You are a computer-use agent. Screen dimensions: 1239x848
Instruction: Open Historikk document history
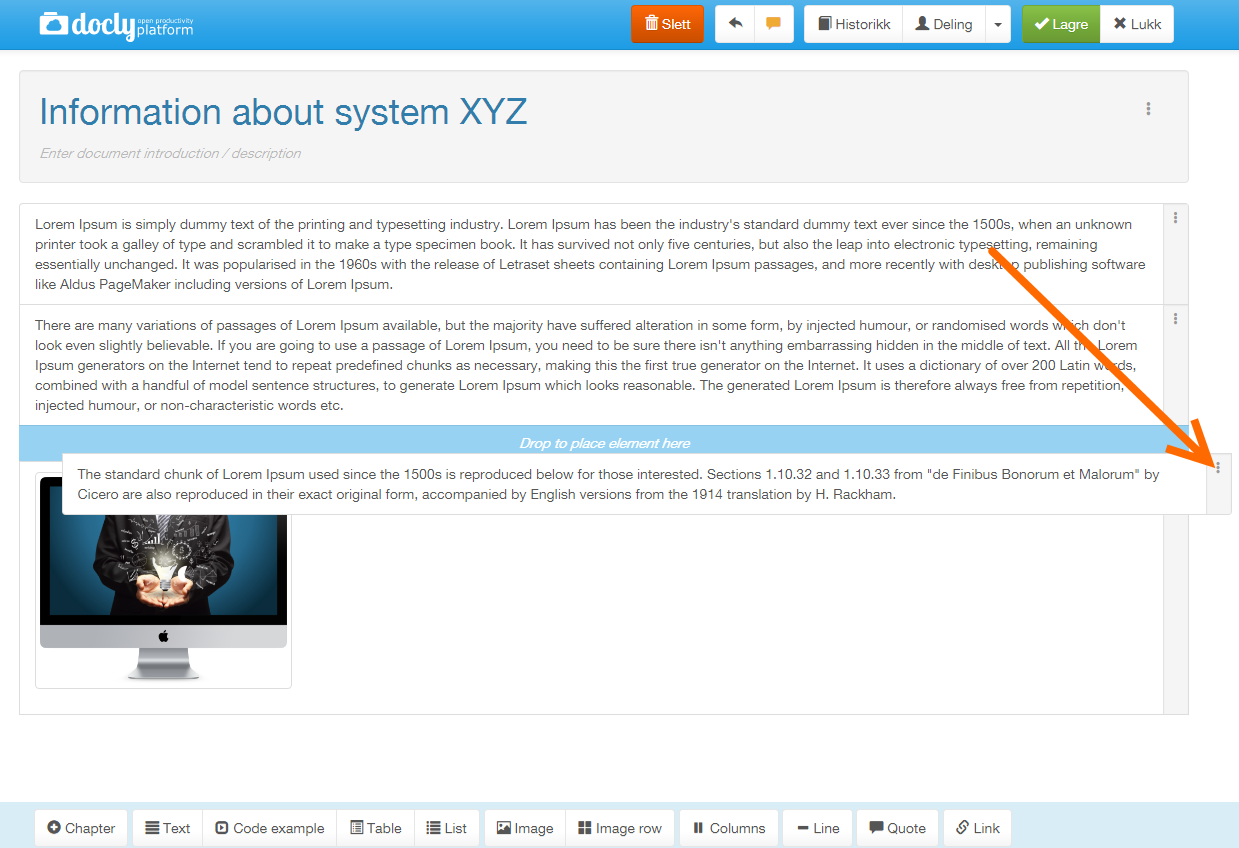click(x=853, y=24)
